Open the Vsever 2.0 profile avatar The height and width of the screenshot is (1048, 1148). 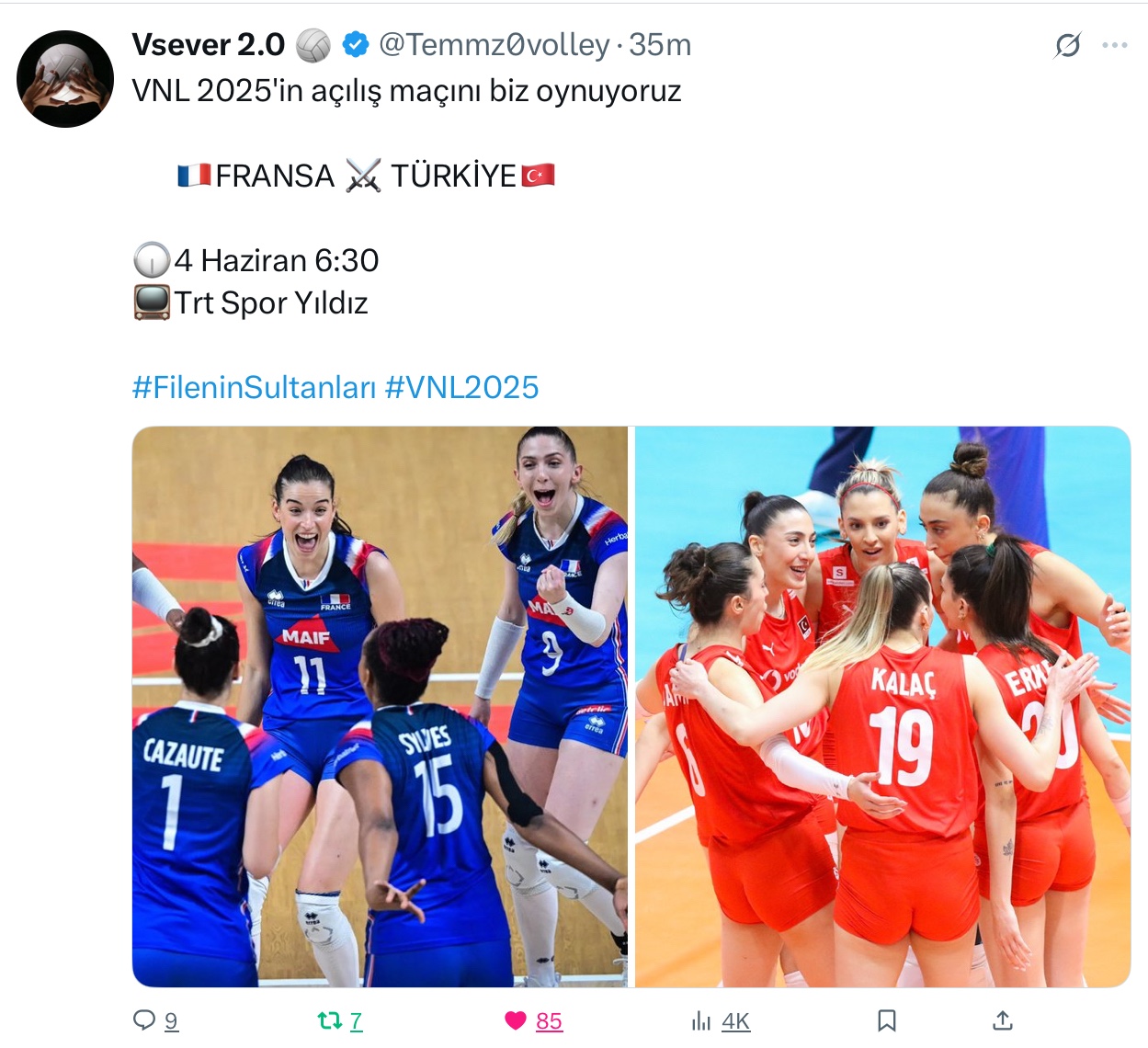click(65, 79)
